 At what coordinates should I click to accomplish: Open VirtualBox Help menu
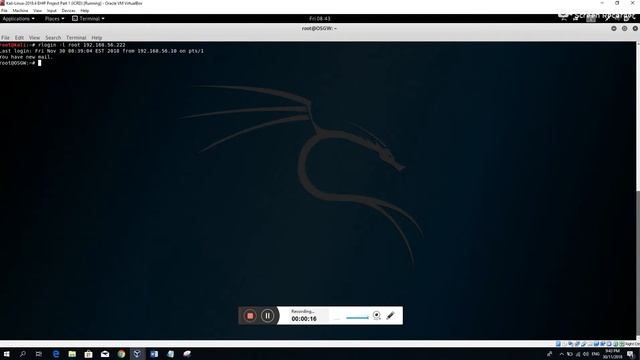(84, 11)
